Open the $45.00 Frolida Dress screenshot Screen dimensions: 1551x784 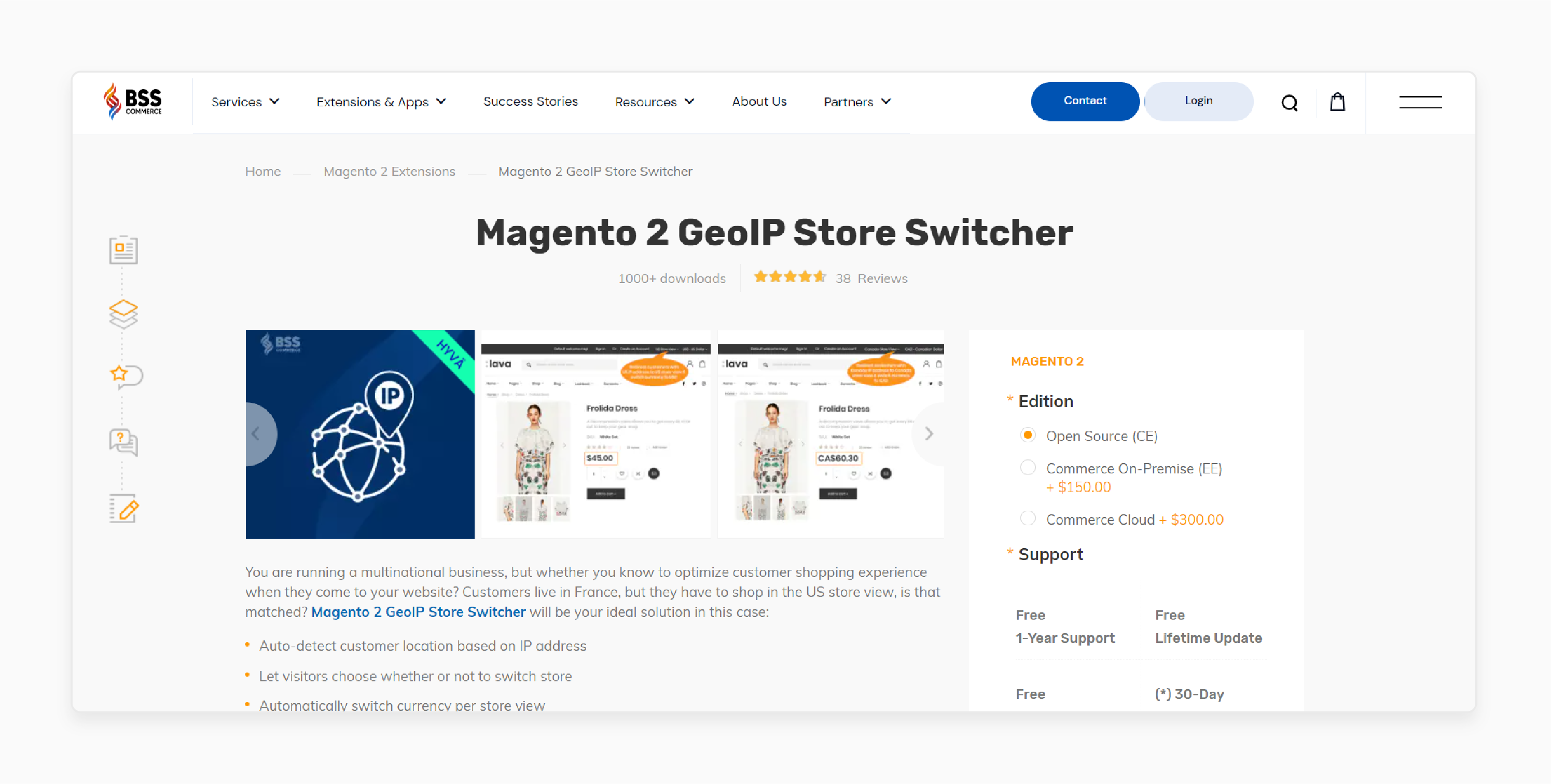[596, 434]
